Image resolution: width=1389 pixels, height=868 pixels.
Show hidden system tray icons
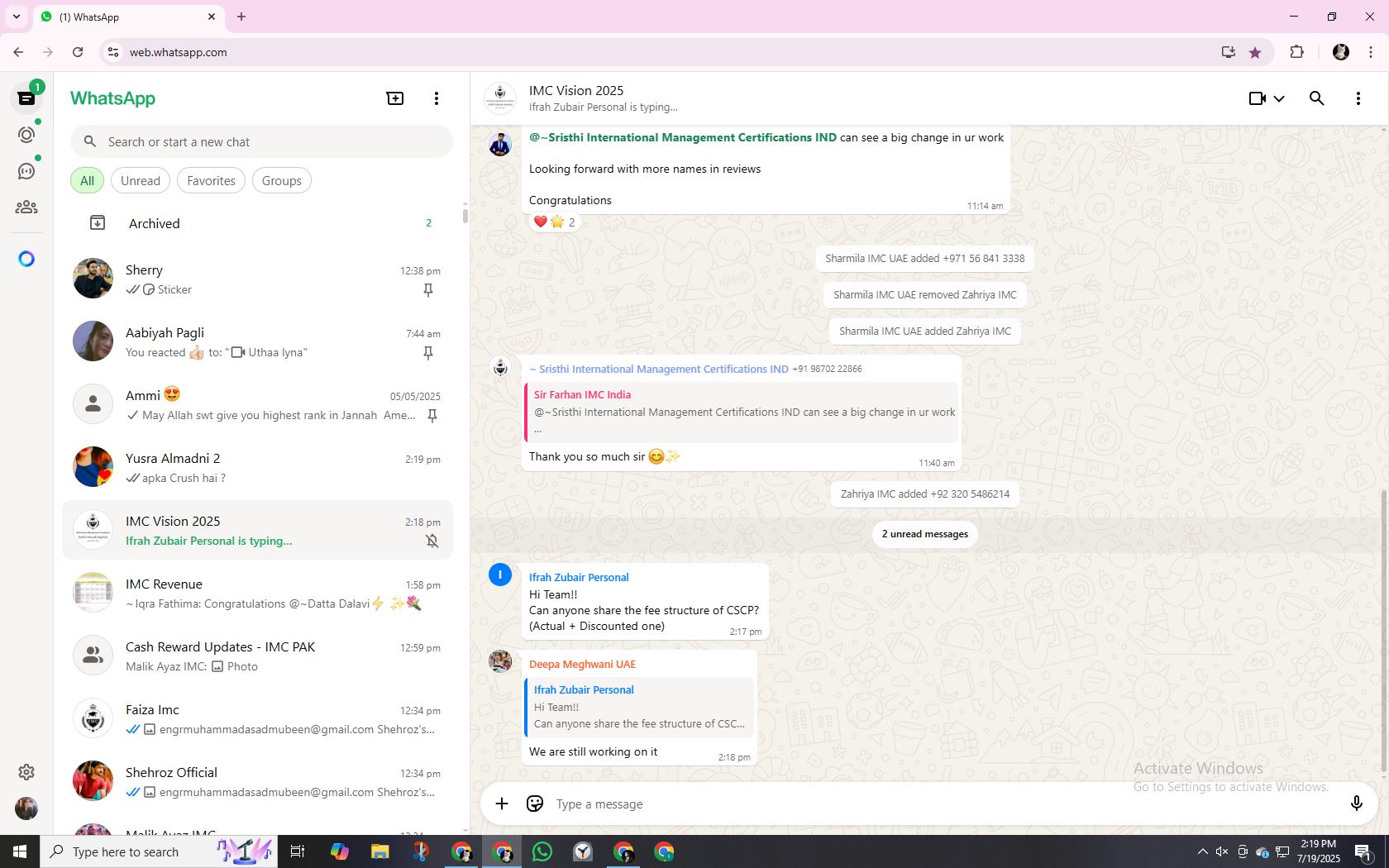(x=1203, y=851)
